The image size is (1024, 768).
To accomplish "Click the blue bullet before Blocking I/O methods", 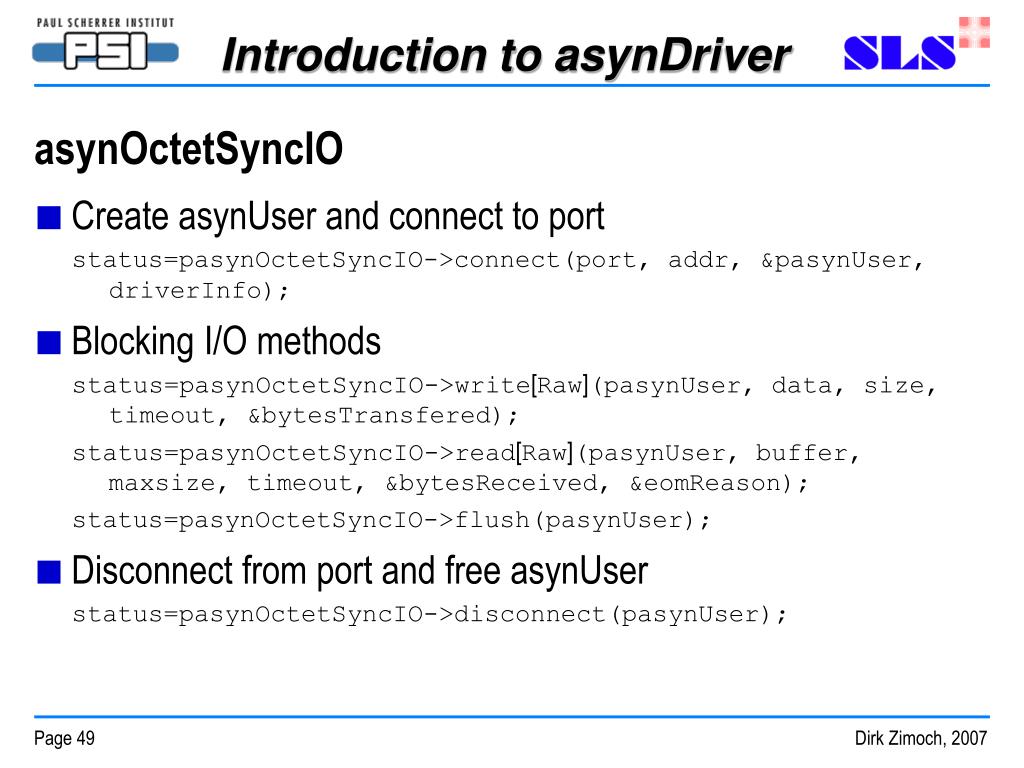I will point(49,343).
